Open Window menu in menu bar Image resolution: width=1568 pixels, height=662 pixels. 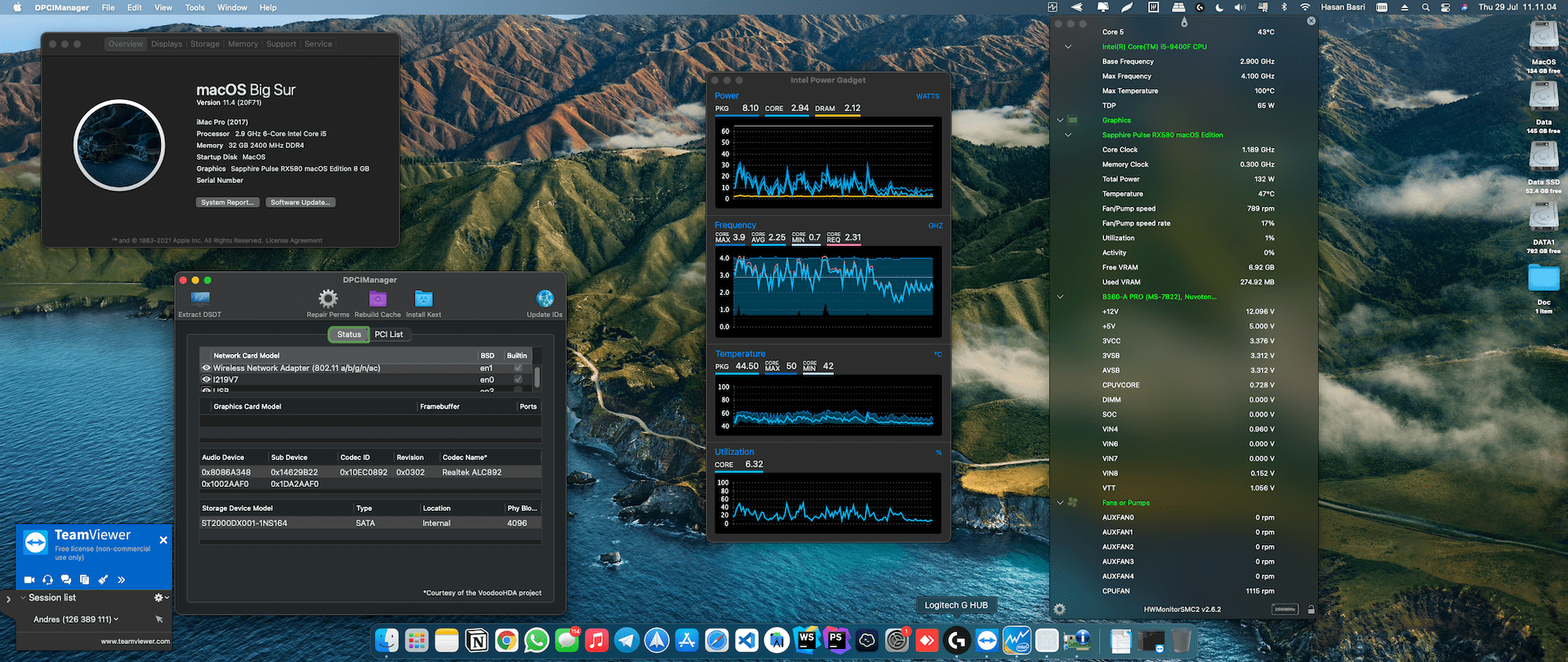pyautogui.click(x=232, y=7)
